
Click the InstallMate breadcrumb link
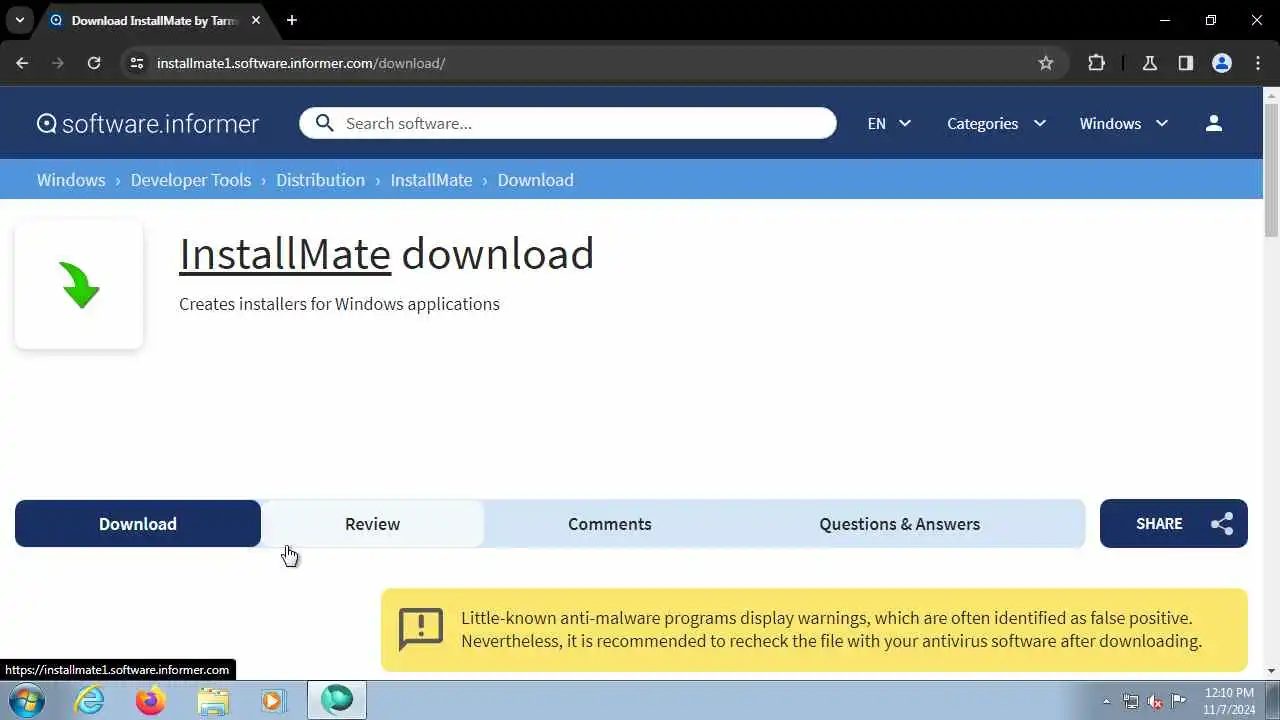[x=431, y=180]
